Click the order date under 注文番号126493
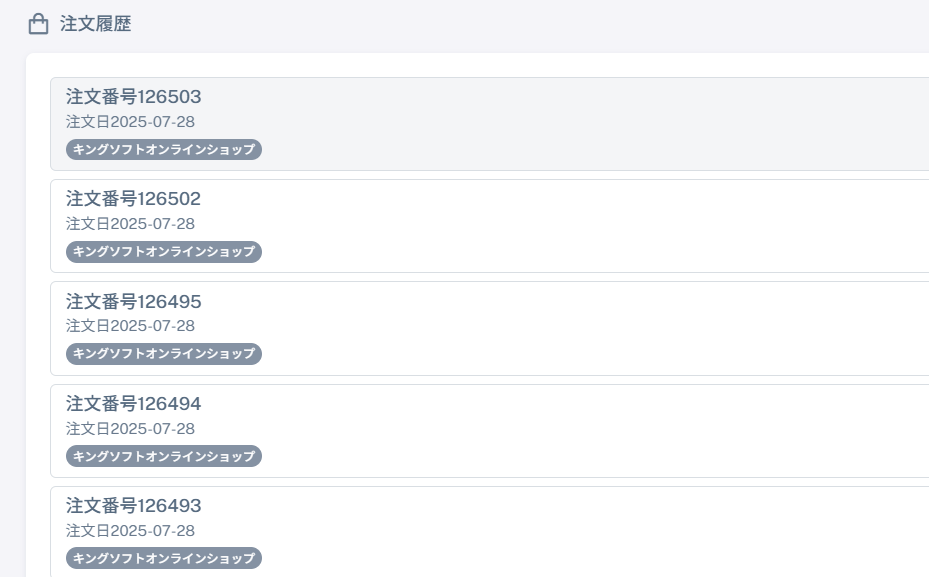Viewport: 929px width, 577px height. coord(130,530)
